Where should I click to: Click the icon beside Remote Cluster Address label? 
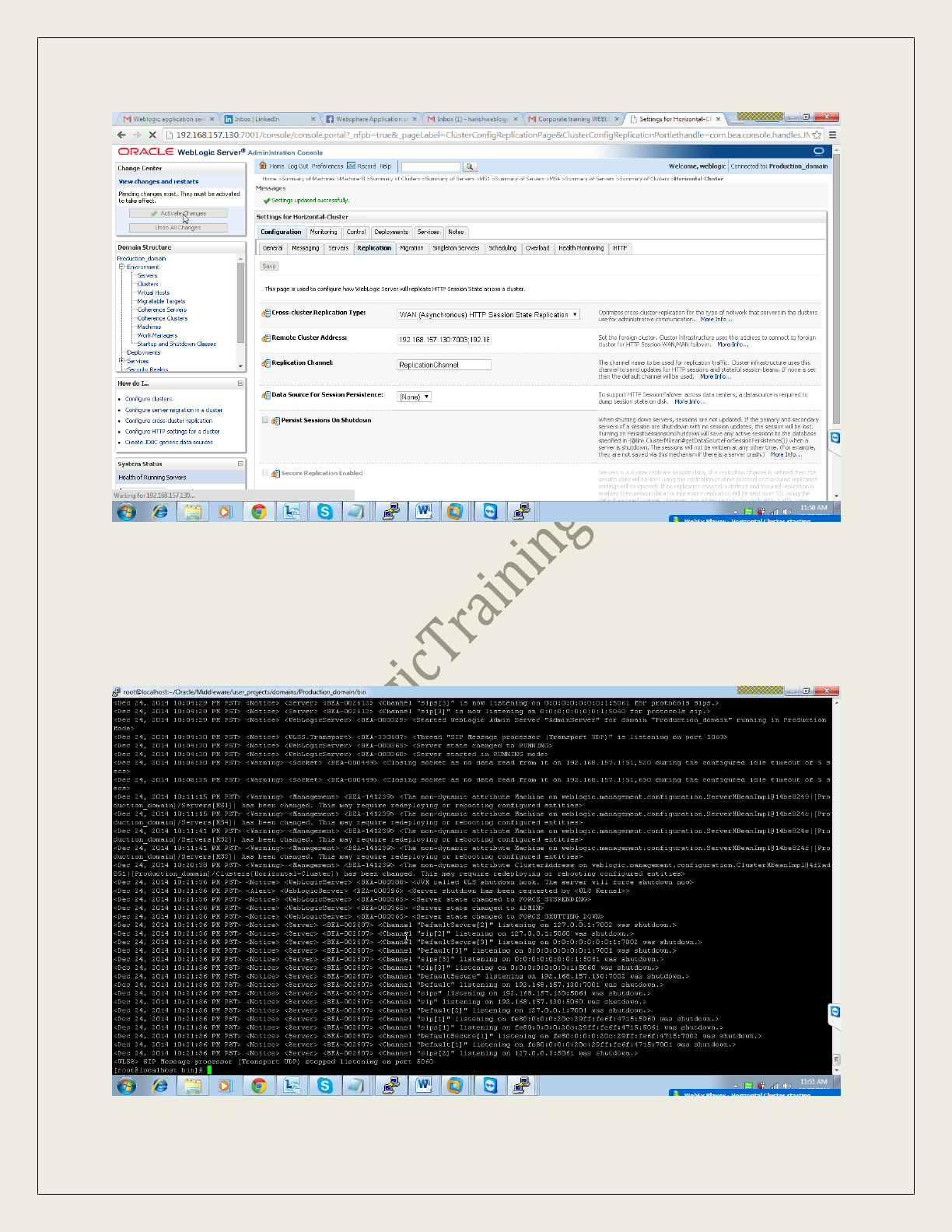pyautogui.click(x=266, y=338)
